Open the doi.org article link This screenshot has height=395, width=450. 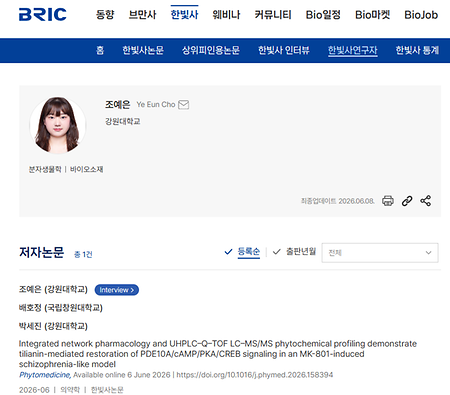click(x=255, y=375)
